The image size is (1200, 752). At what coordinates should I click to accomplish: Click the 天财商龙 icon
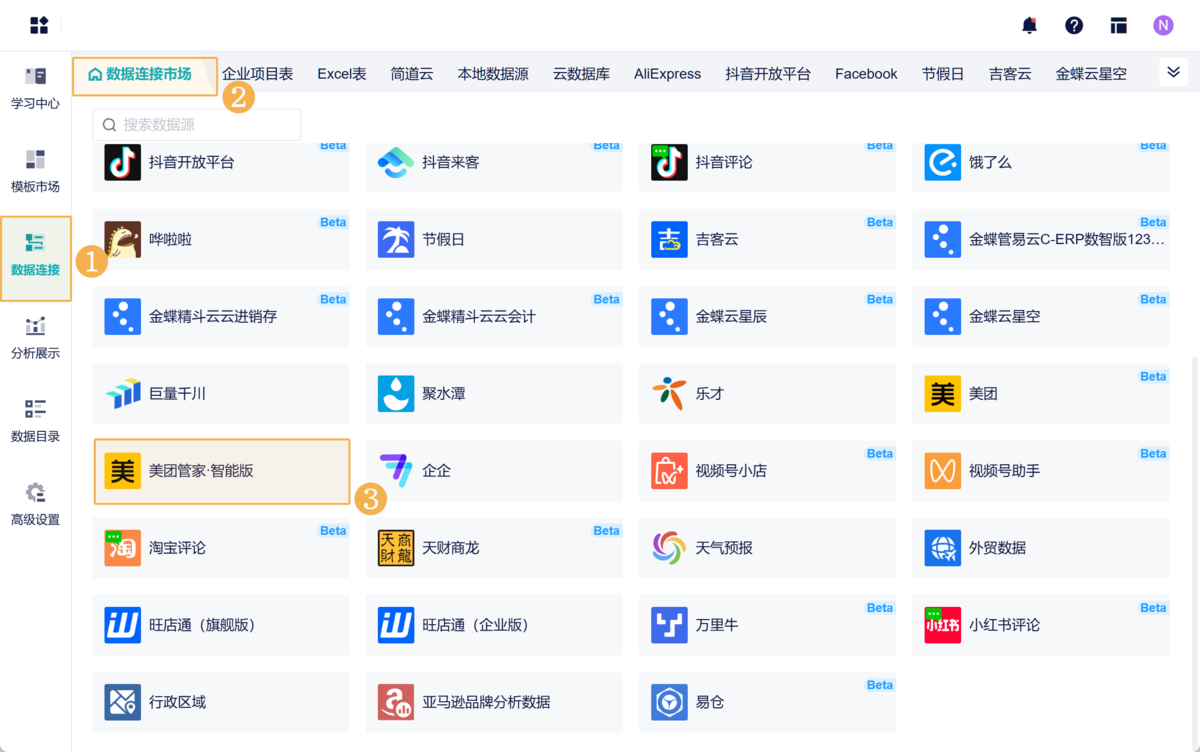(x=396, y=548)
